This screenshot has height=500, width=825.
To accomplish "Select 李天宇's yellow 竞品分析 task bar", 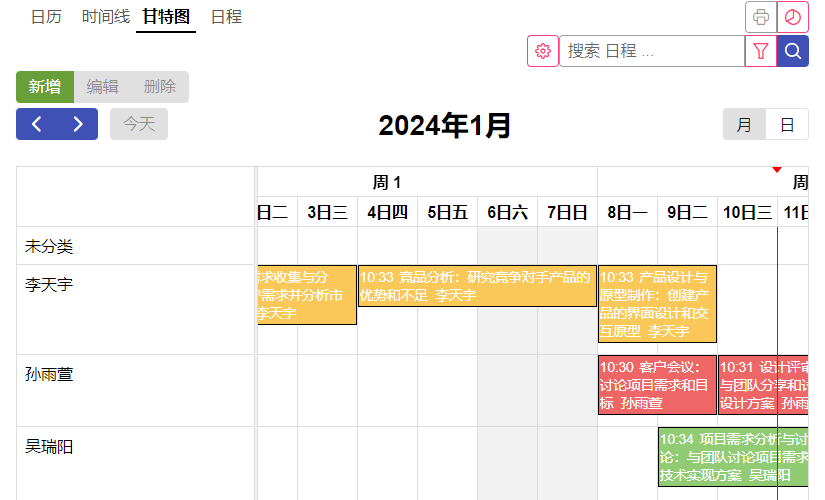I will click(477, 286).
